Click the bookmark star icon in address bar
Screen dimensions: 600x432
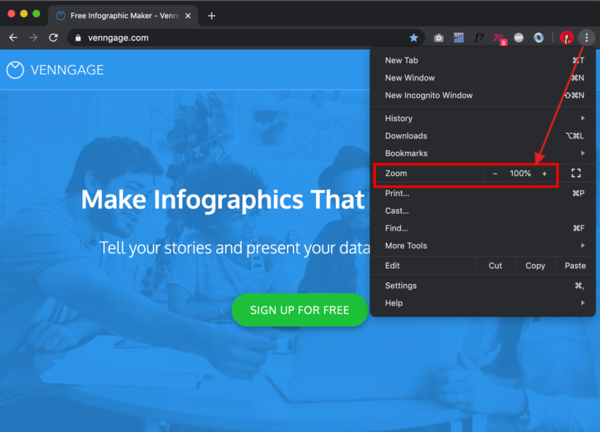(x=414, y=38)
